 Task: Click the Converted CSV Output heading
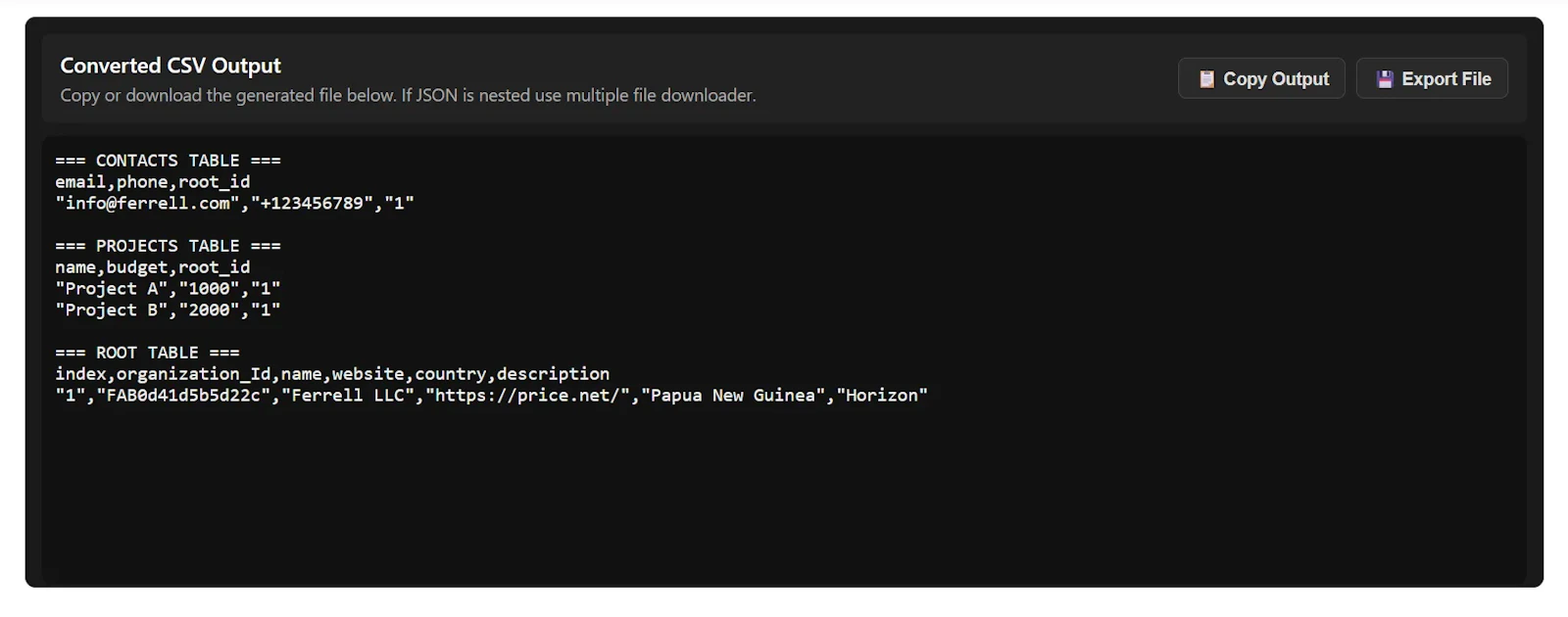click(x=171, y=66)
